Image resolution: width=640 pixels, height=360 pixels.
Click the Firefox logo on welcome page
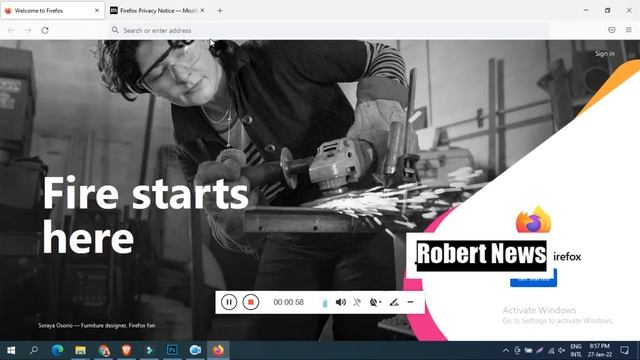pos(533,220)
